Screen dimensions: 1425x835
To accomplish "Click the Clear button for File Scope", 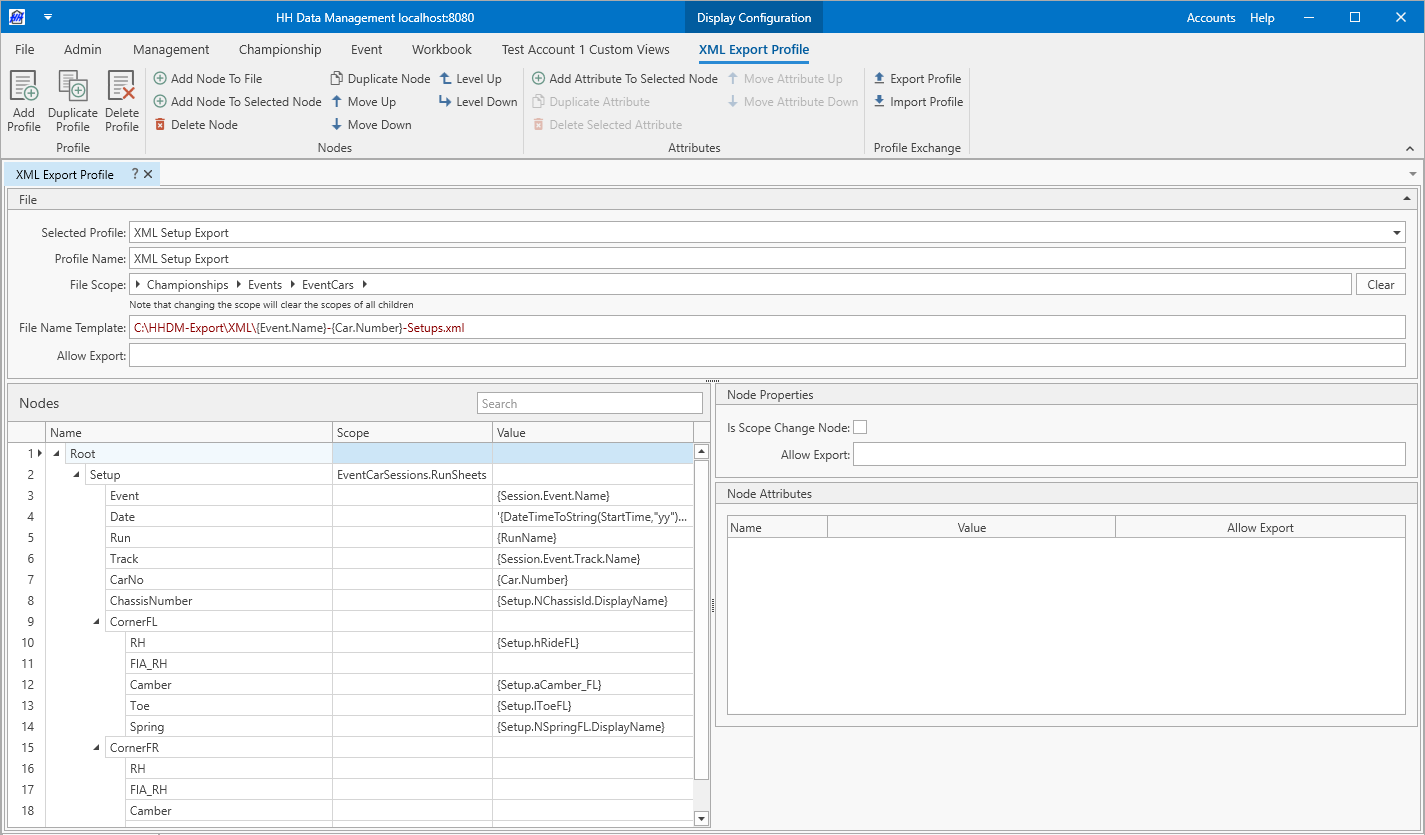I will tap(1380, 285).
